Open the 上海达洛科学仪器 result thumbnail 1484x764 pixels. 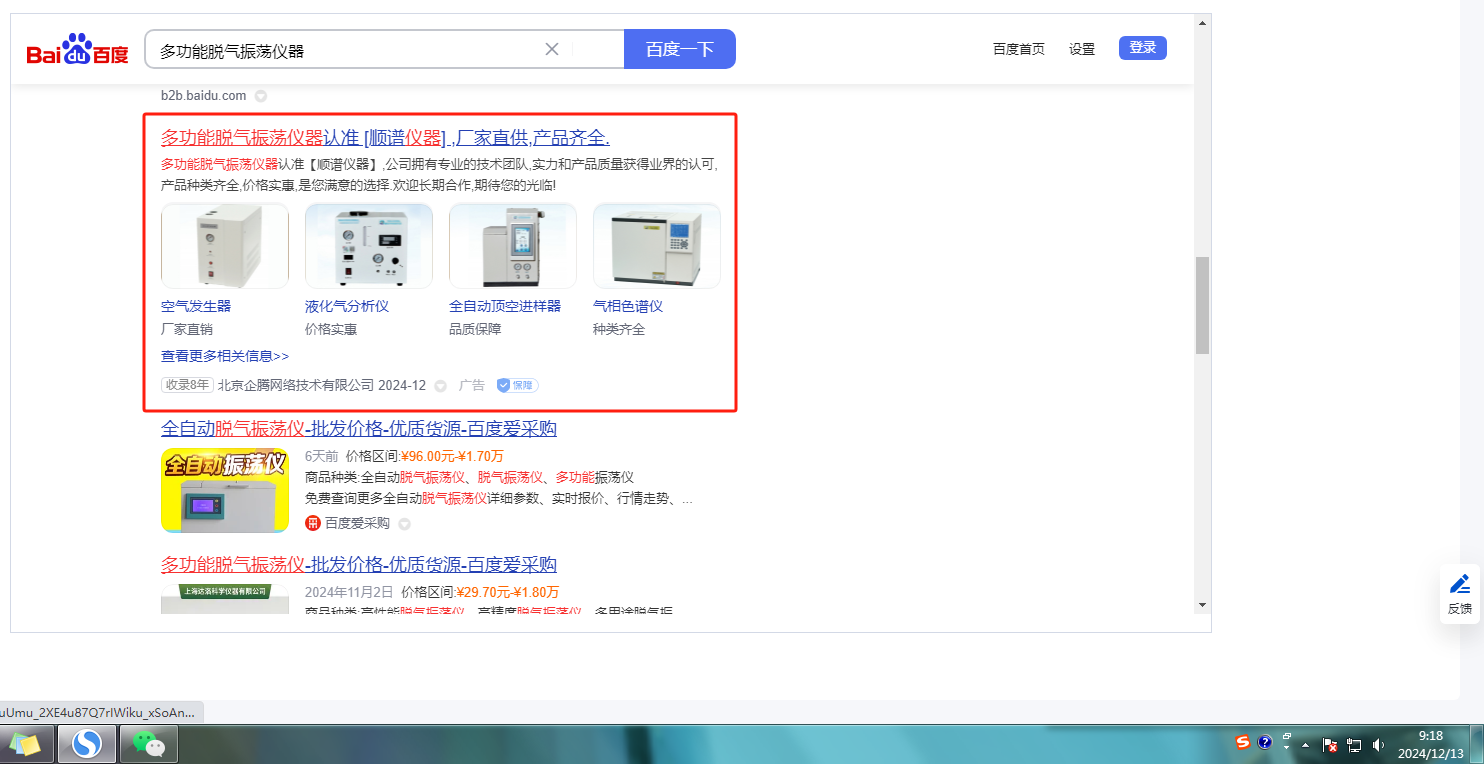pyautogui.click(x=225, y=598)
